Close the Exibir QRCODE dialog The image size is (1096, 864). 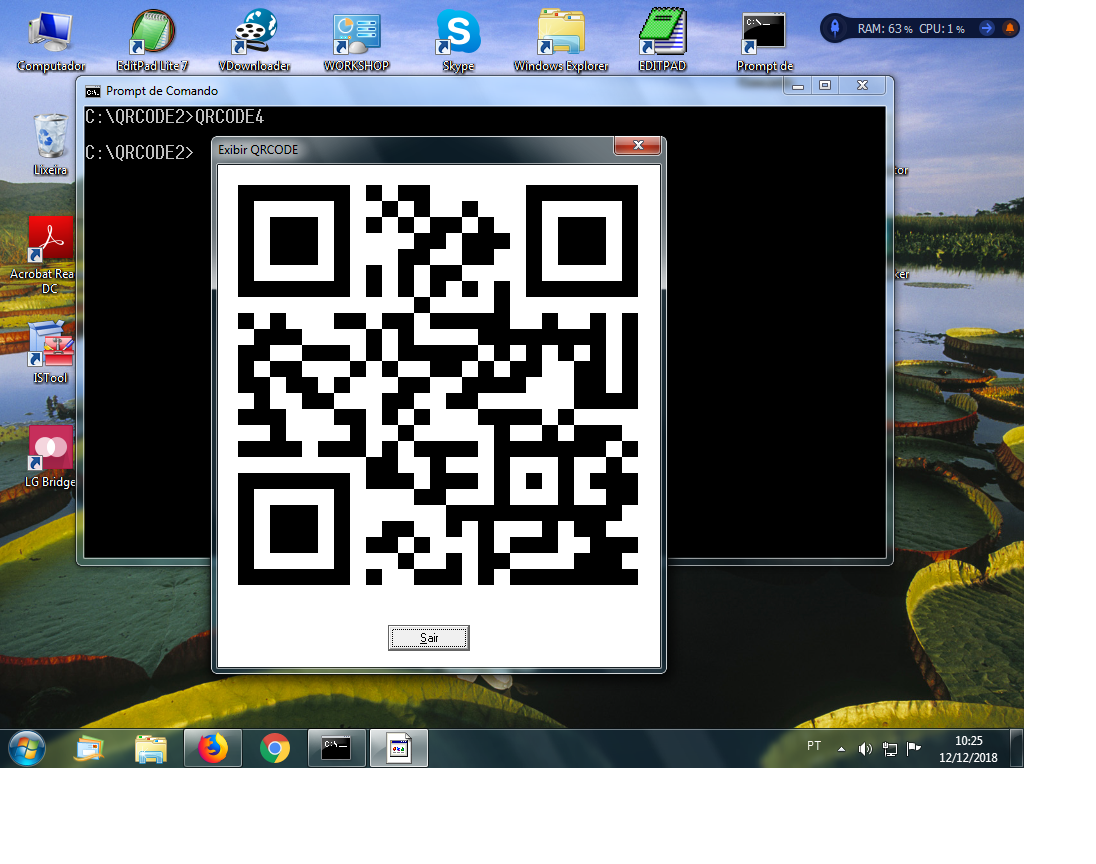click(x=637, y=145)
